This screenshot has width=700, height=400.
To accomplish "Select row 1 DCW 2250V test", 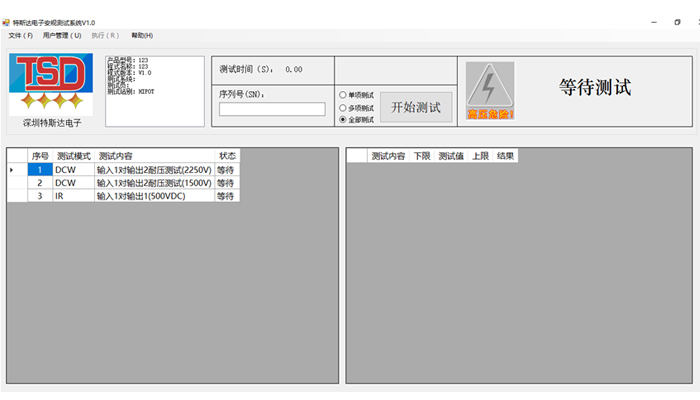I will [x=154, y=170].
